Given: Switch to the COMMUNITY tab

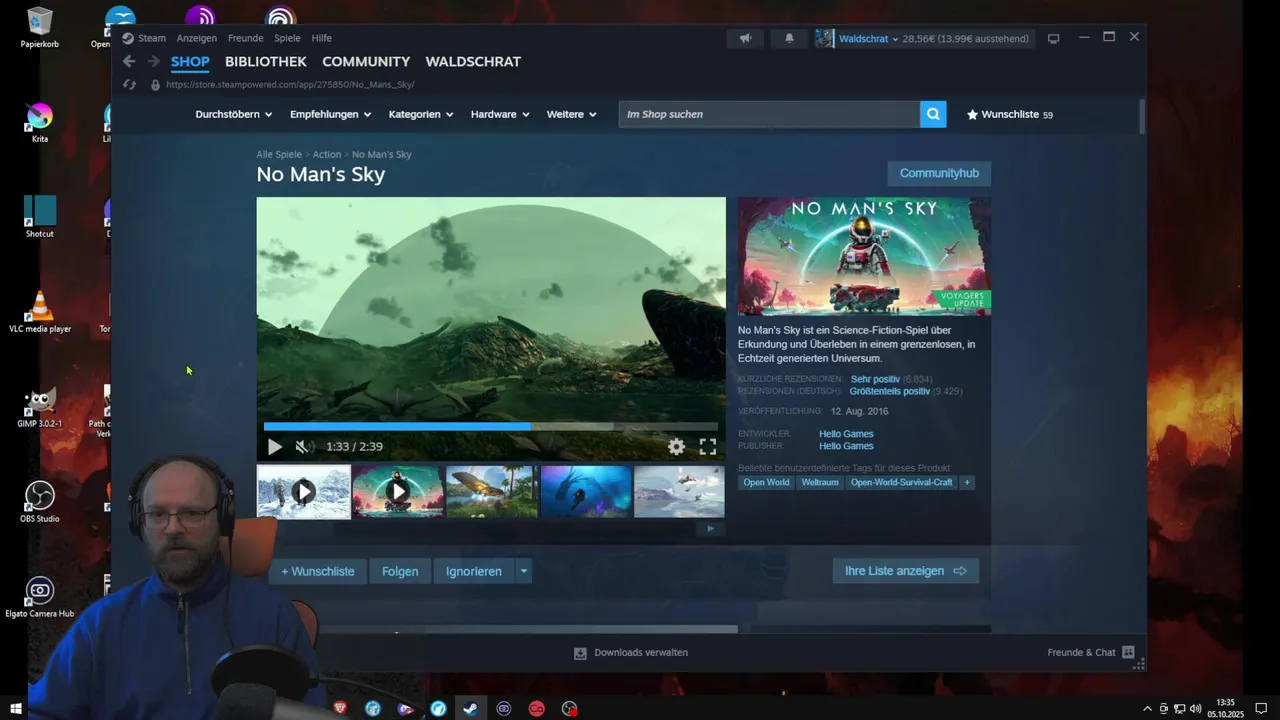Looking at the screenshot, I should [x=366, y=61].
